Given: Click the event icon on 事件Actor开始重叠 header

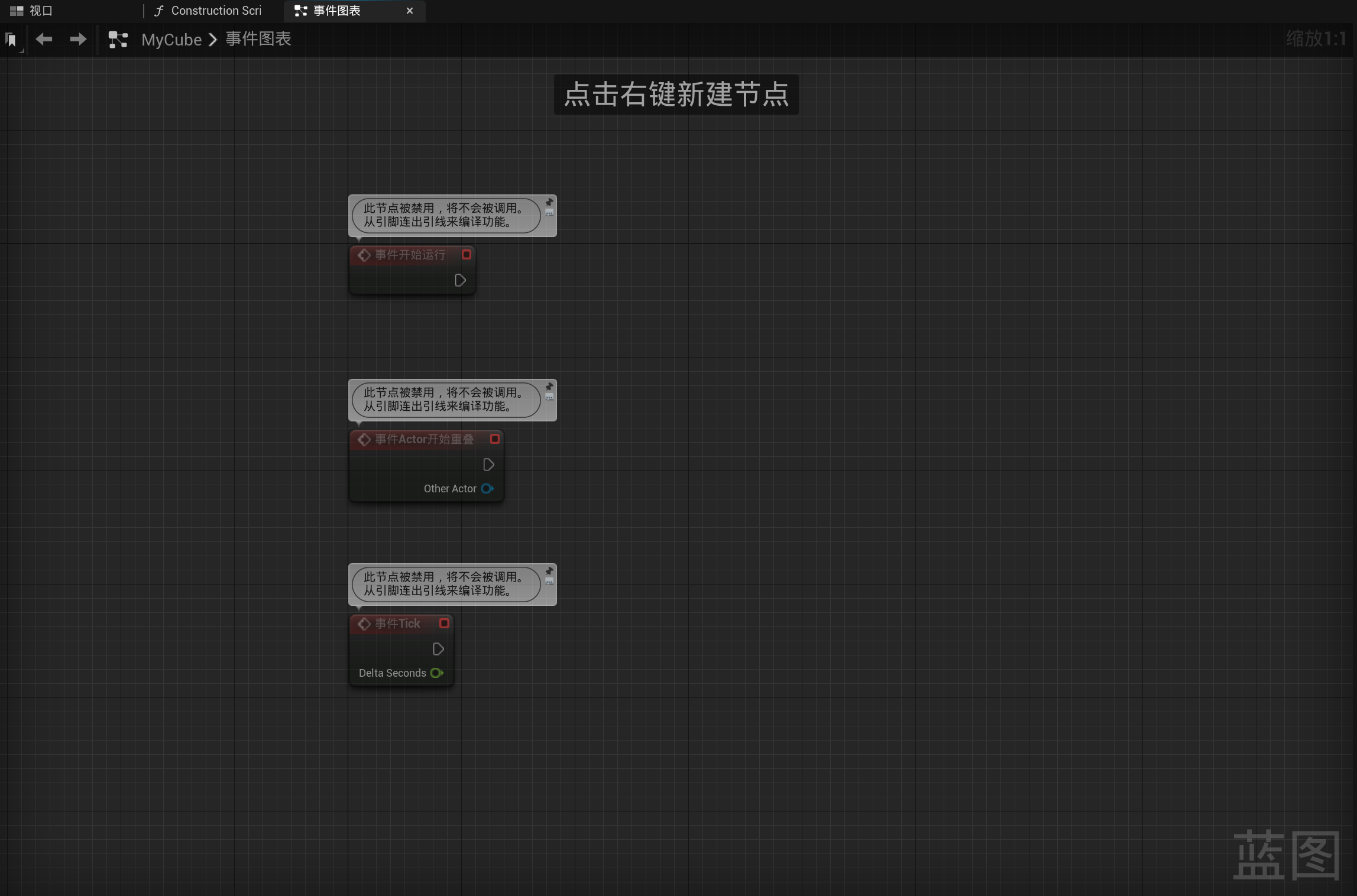Looking at the screenshot, I should (364, 439).
